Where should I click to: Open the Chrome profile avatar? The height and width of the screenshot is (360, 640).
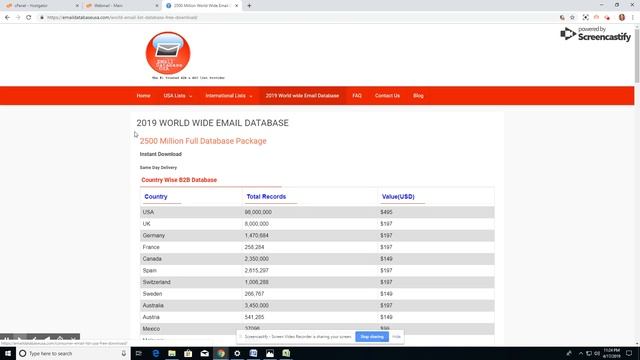(622, 18)
